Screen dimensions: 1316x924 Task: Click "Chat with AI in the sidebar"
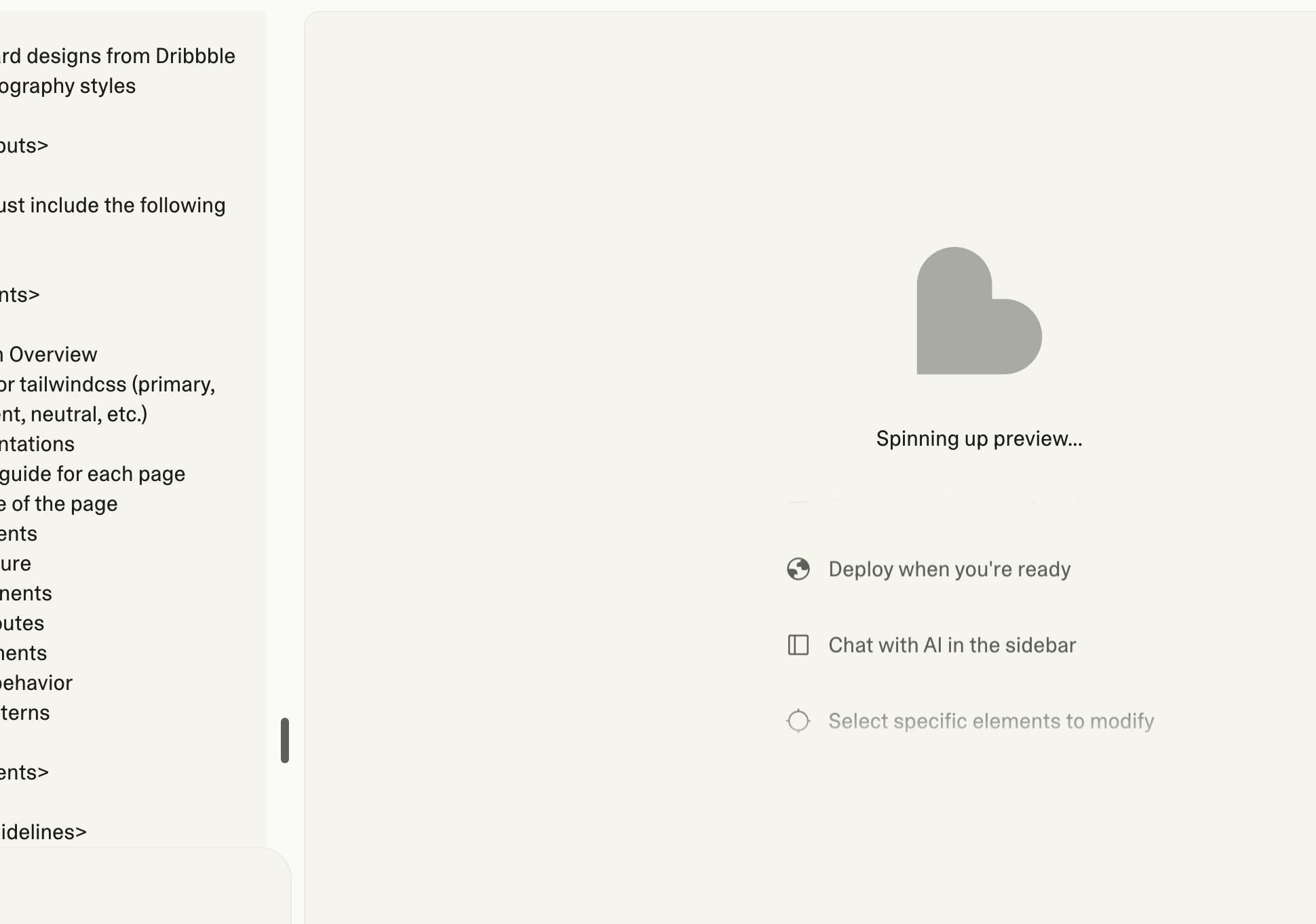(x=952, y=645)
